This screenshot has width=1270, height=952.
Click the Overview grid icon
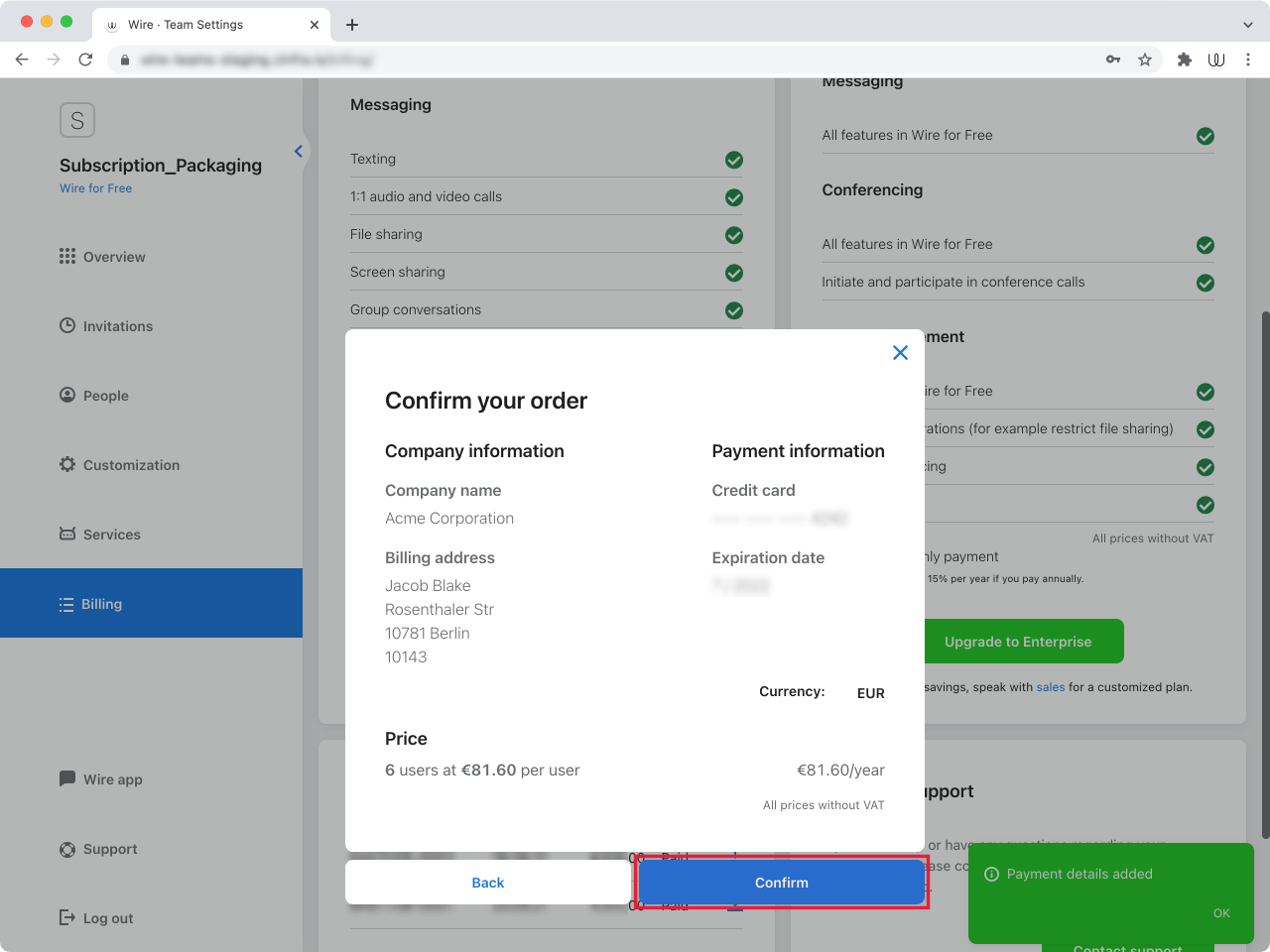click(67, 256)
